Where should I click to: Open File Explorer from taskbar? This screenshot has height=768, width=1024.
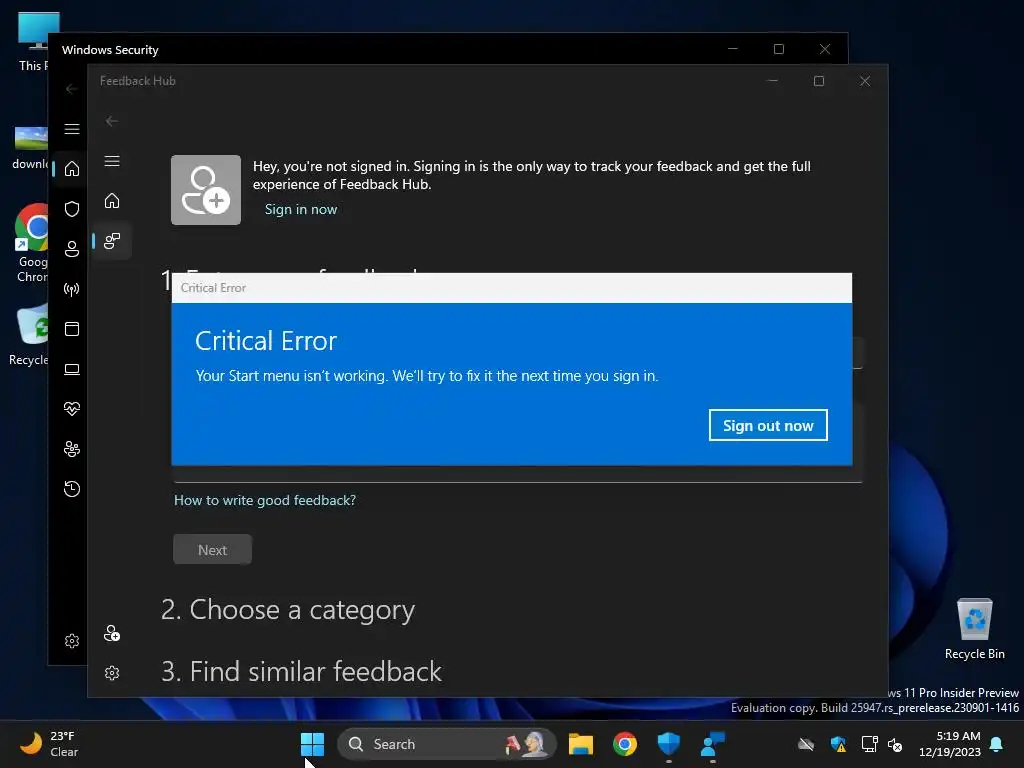(x=581, y=744)
